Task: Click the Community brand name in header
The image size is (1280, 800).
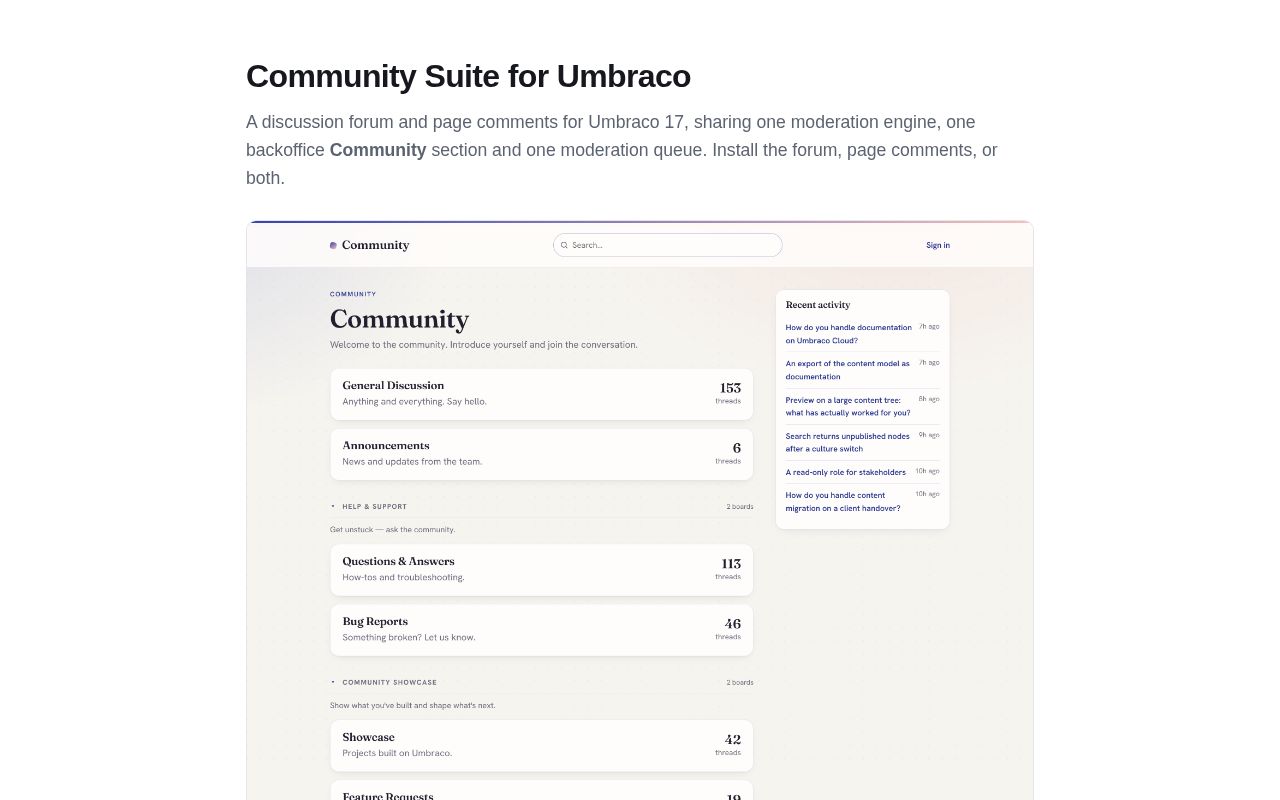Action: pos(375,245)
